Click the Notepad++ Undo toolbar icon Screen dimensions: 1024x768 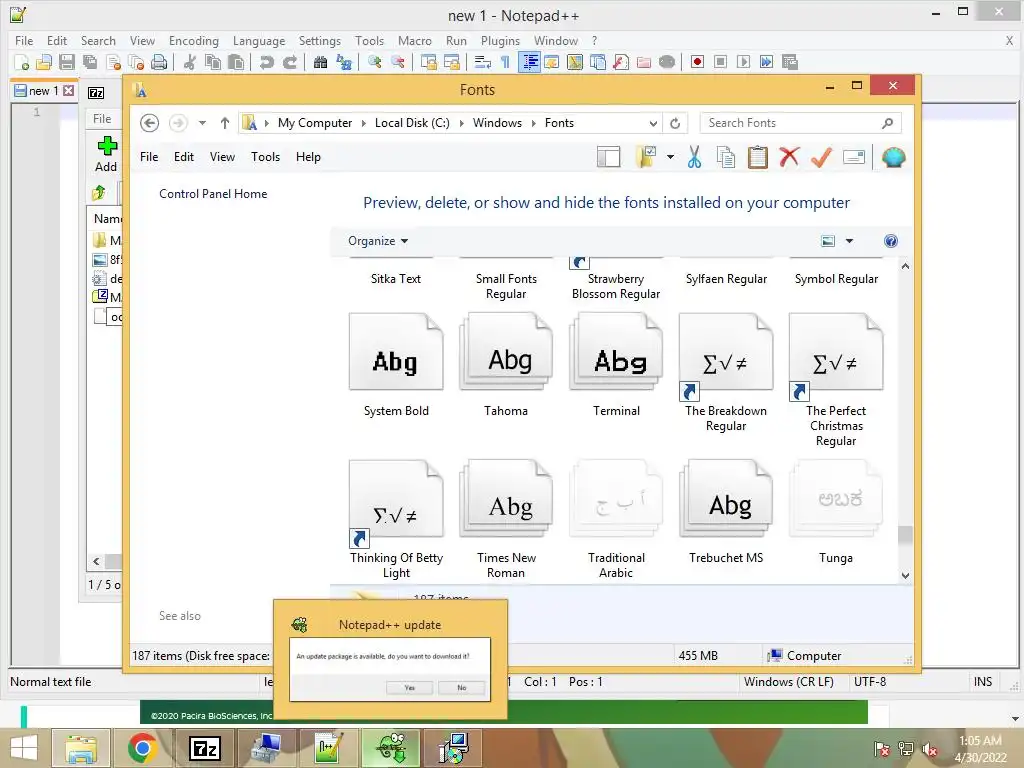[266, 62]
